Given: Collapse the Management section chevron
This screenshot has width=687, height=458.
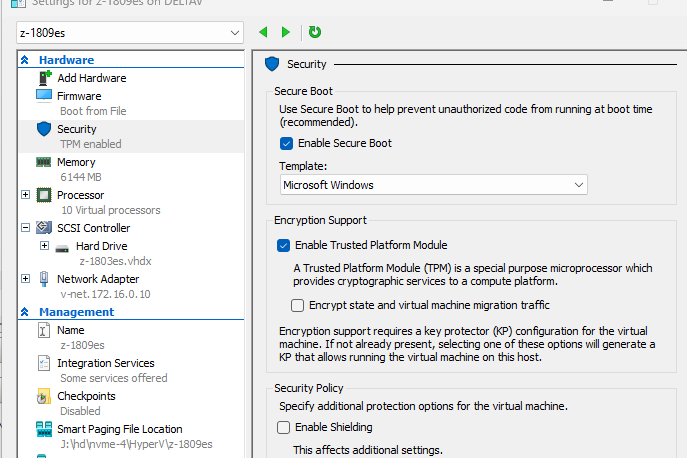Looking at the screenshot, I should click(x=25, y=312).
